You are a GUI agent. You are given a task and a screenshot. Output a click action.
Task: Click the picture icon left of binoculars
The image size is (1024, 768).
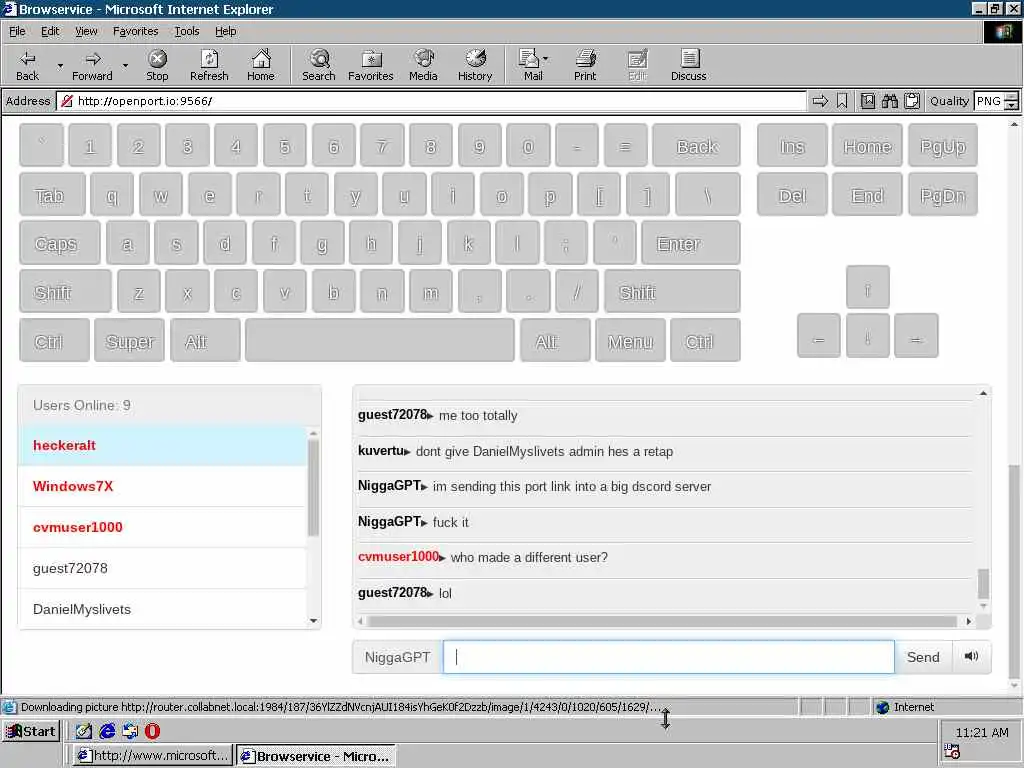point(867,101)
